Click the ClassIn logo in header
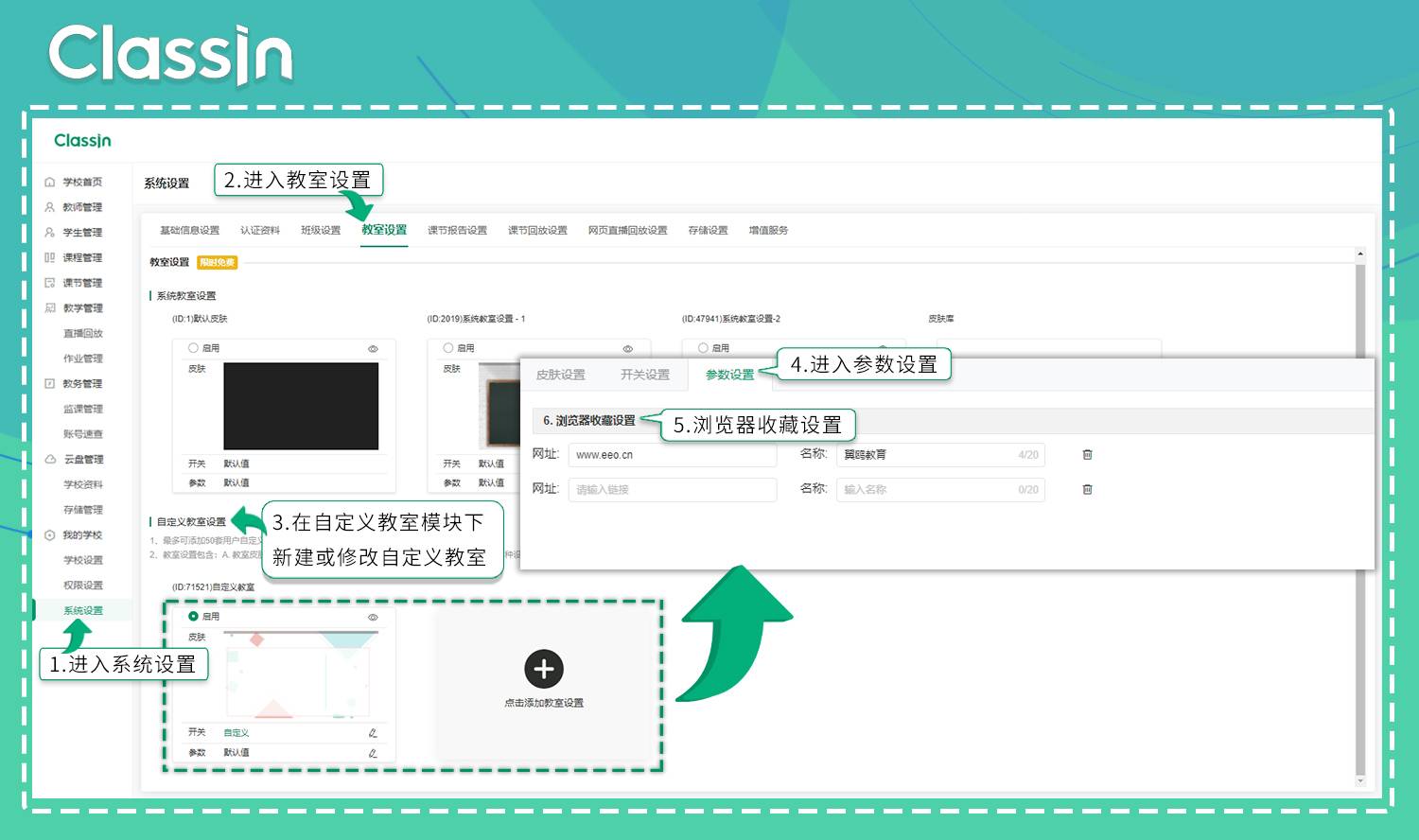 coord(82,141)
